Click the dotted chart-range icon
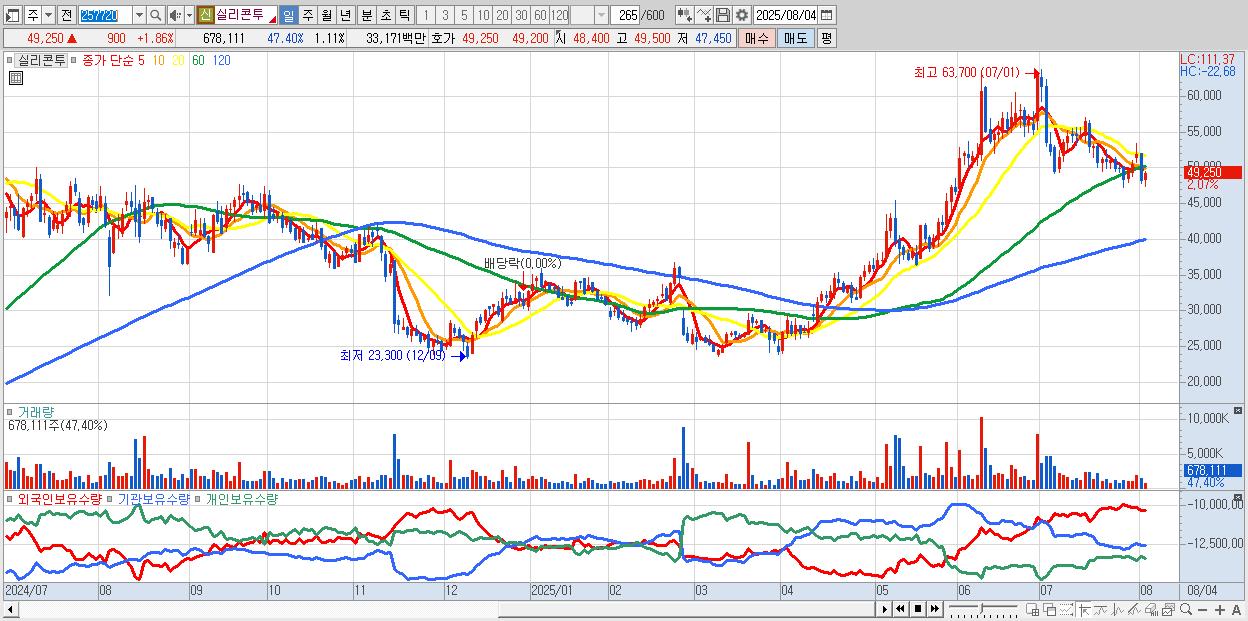The height and width of the screenshot is (621, 1248). pyautogui.click(x=1066, y=609)
